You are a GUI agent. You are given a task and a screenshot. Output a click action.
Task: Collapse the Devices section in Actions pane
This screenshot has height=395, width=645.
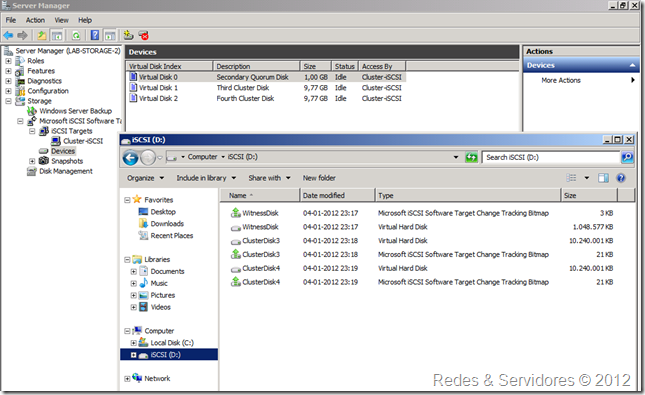(632, 65)
